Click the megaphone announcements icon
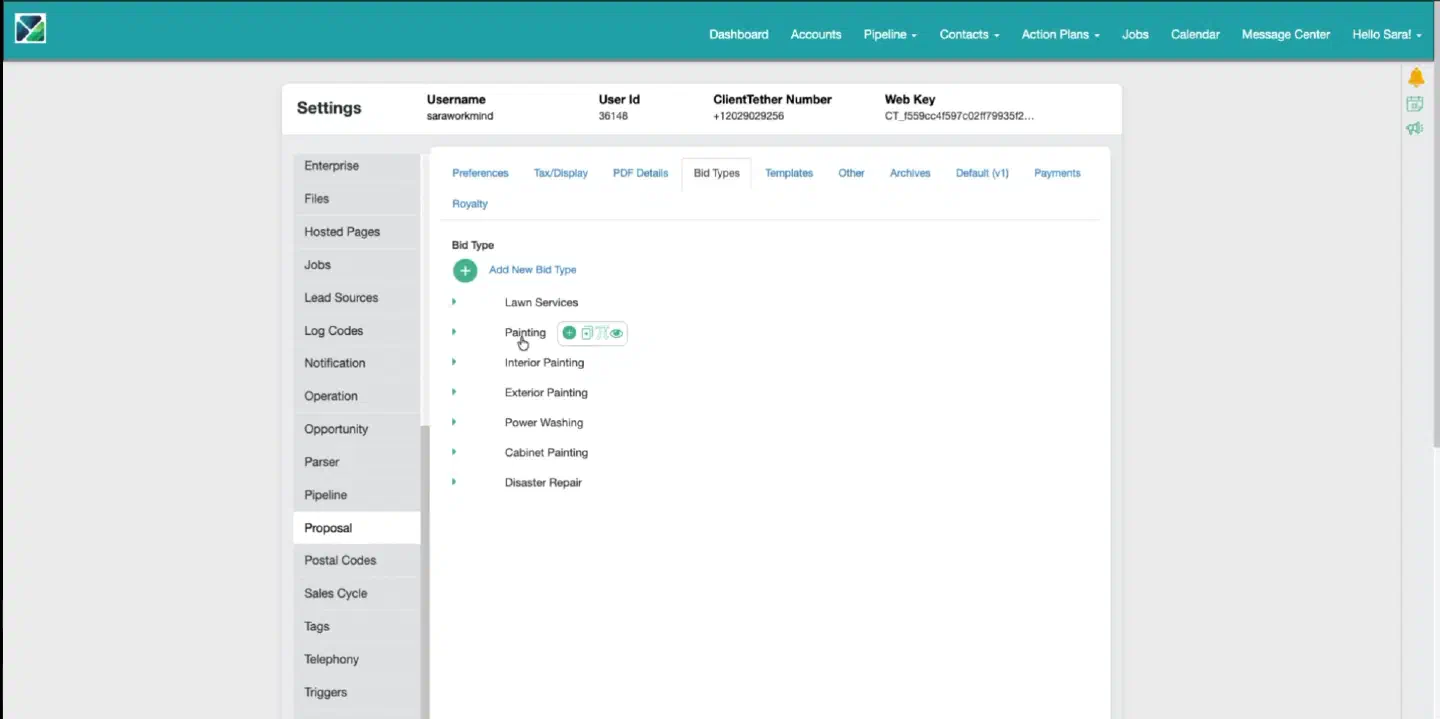This screenshot has width=1440, height=719. (x=1415, y=129)
